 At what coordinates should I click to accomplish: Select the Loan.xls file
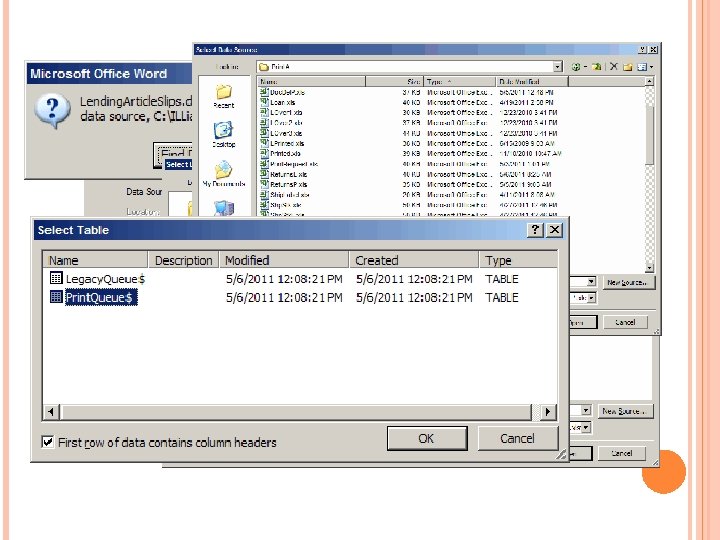[283, 102]
